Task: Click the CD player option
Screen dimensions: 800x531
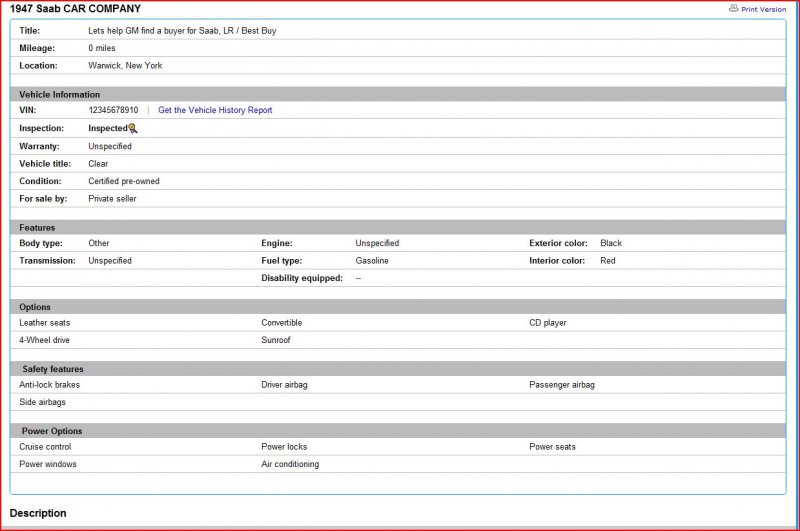Action: (547, 323)
